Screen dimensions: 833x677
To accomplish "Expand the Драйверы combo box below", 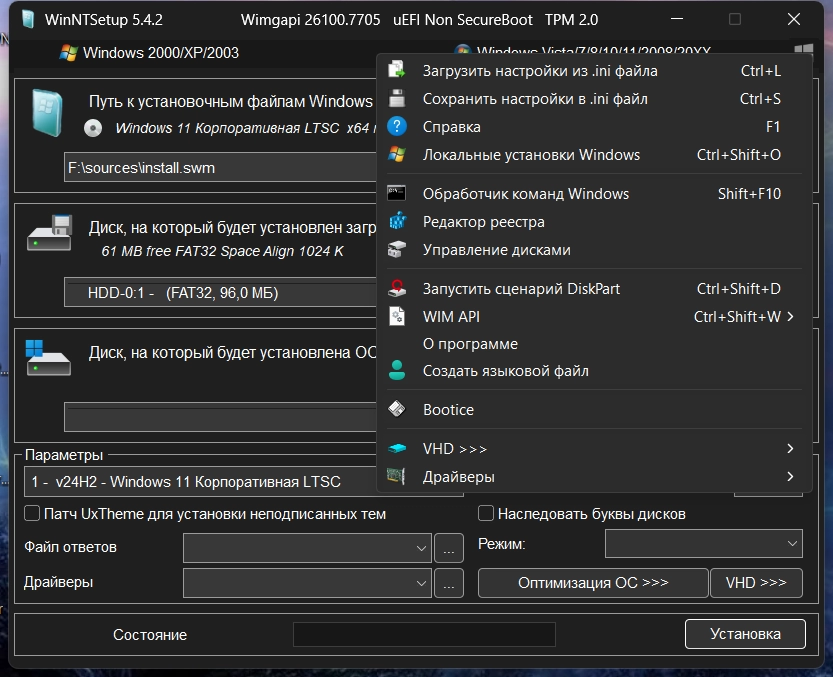I will 307,583.
